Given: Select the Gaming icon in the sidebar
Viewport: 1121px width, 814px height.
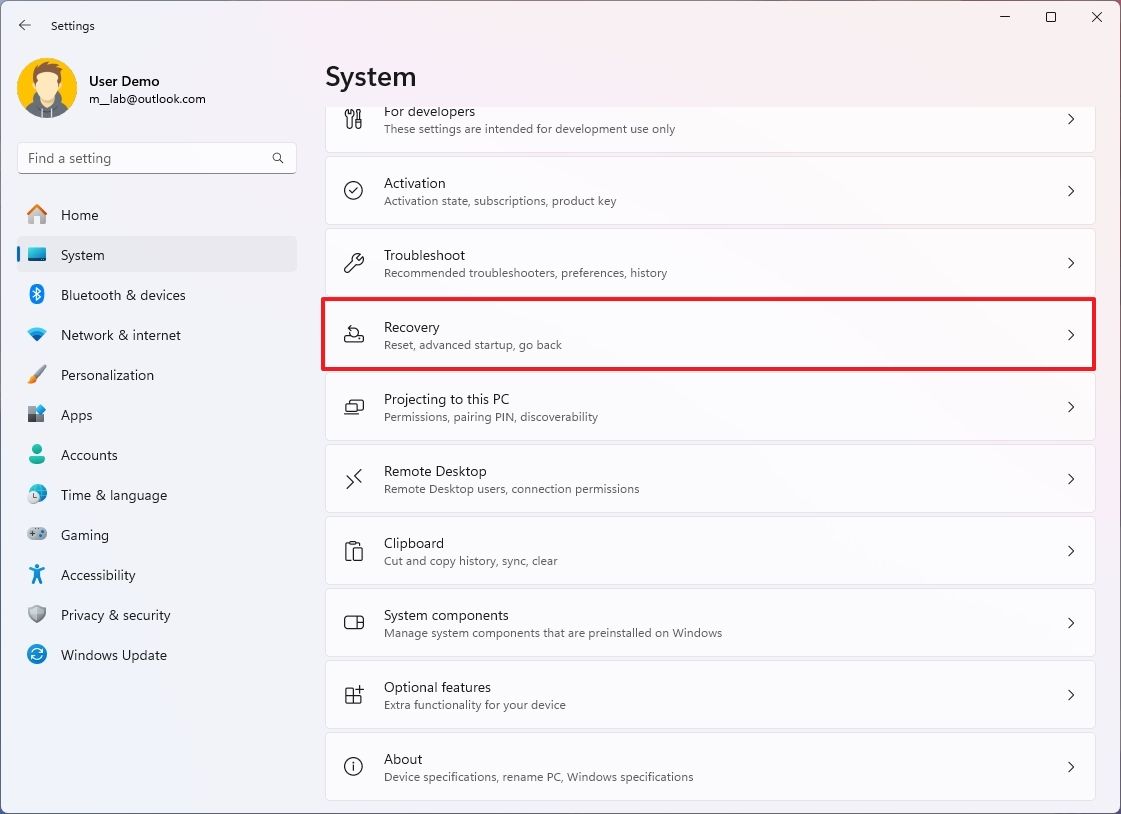Looking at the screenshot, I should coord(38,535).
